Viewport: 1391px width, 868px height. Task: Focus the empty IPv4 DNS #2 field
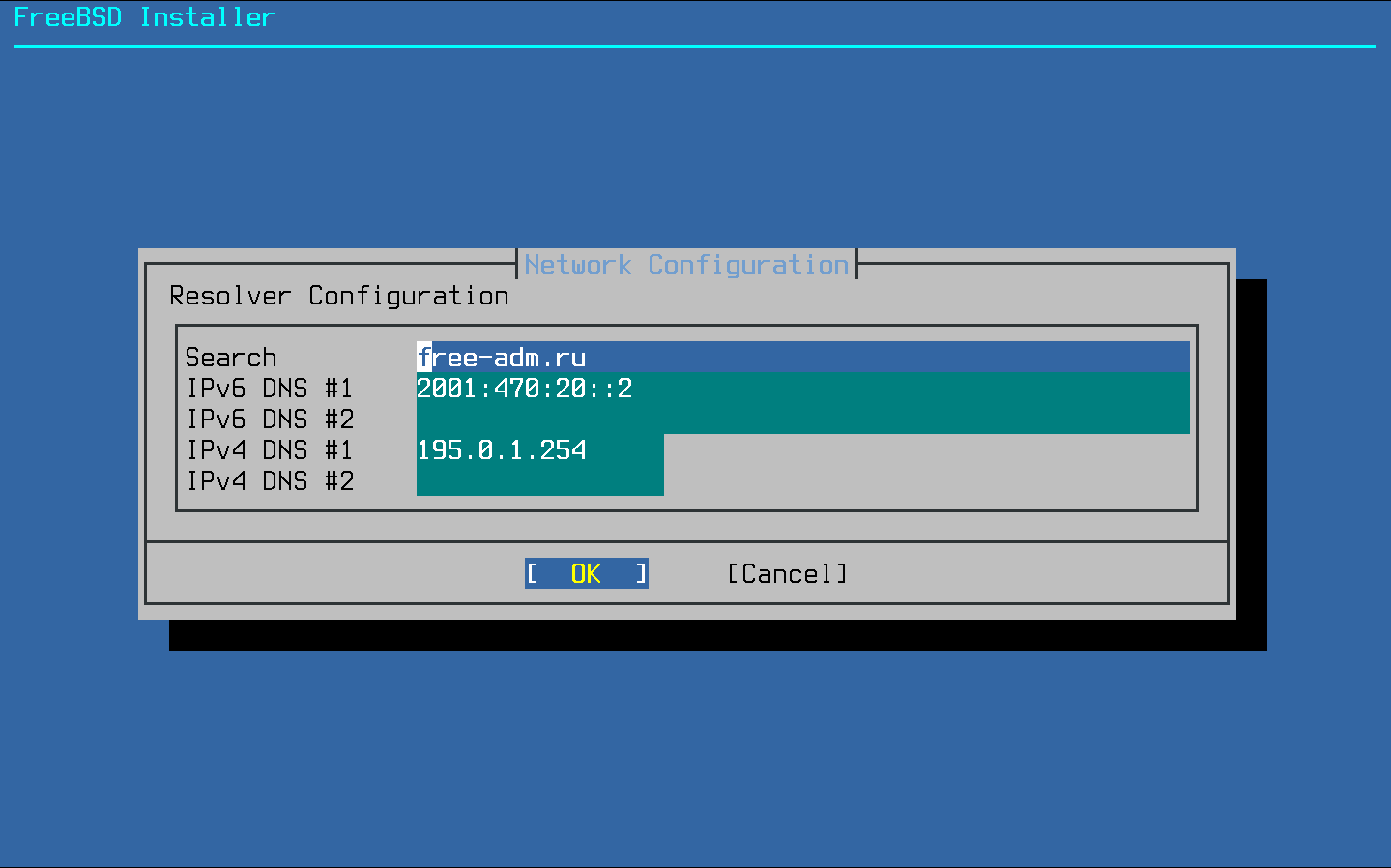[x=539, y=481]
